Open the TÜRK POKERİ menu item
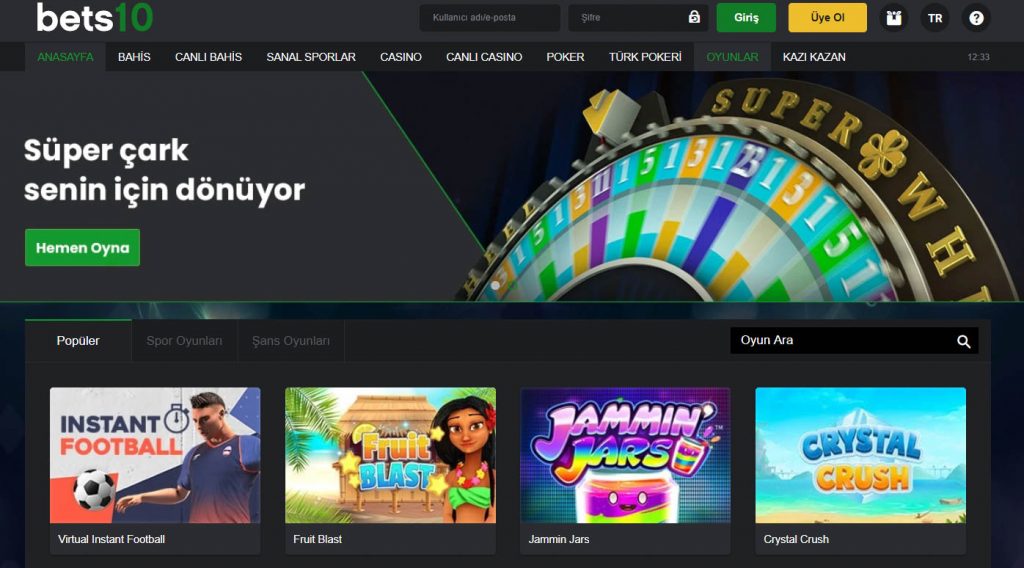Screen dimensions: 1024x568 (x=645, y=57)
